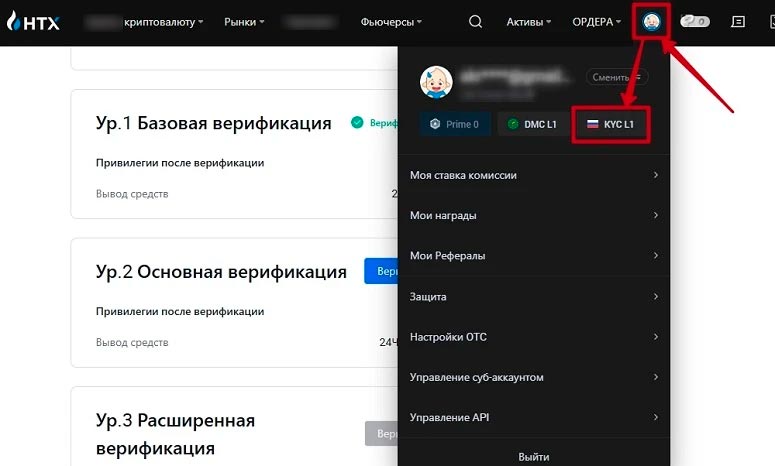
Task: Expand the Фьючерсы dropdown menu
Action: (x=391, y=22)
